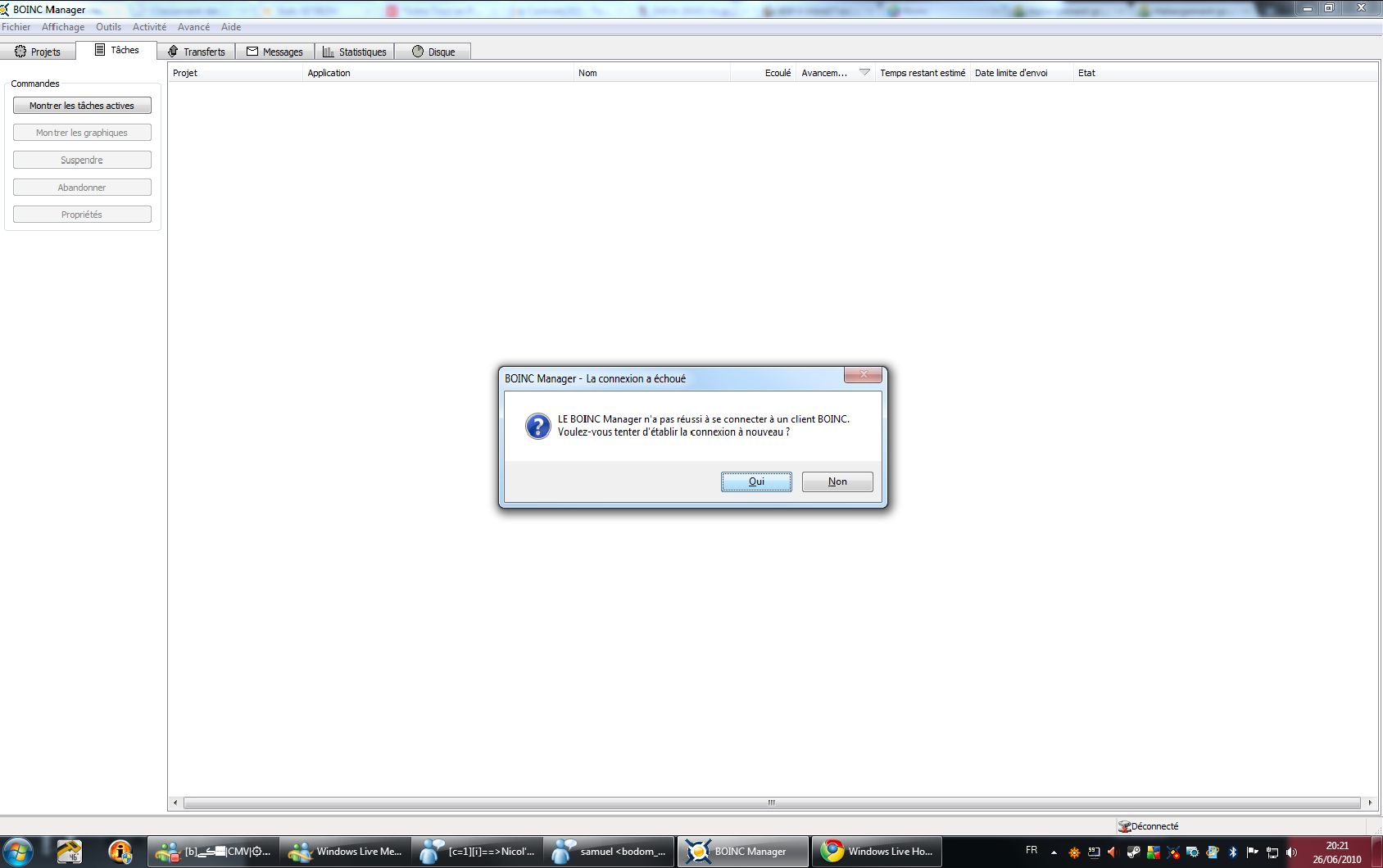Open the Outils menu

tap(108, 27)
